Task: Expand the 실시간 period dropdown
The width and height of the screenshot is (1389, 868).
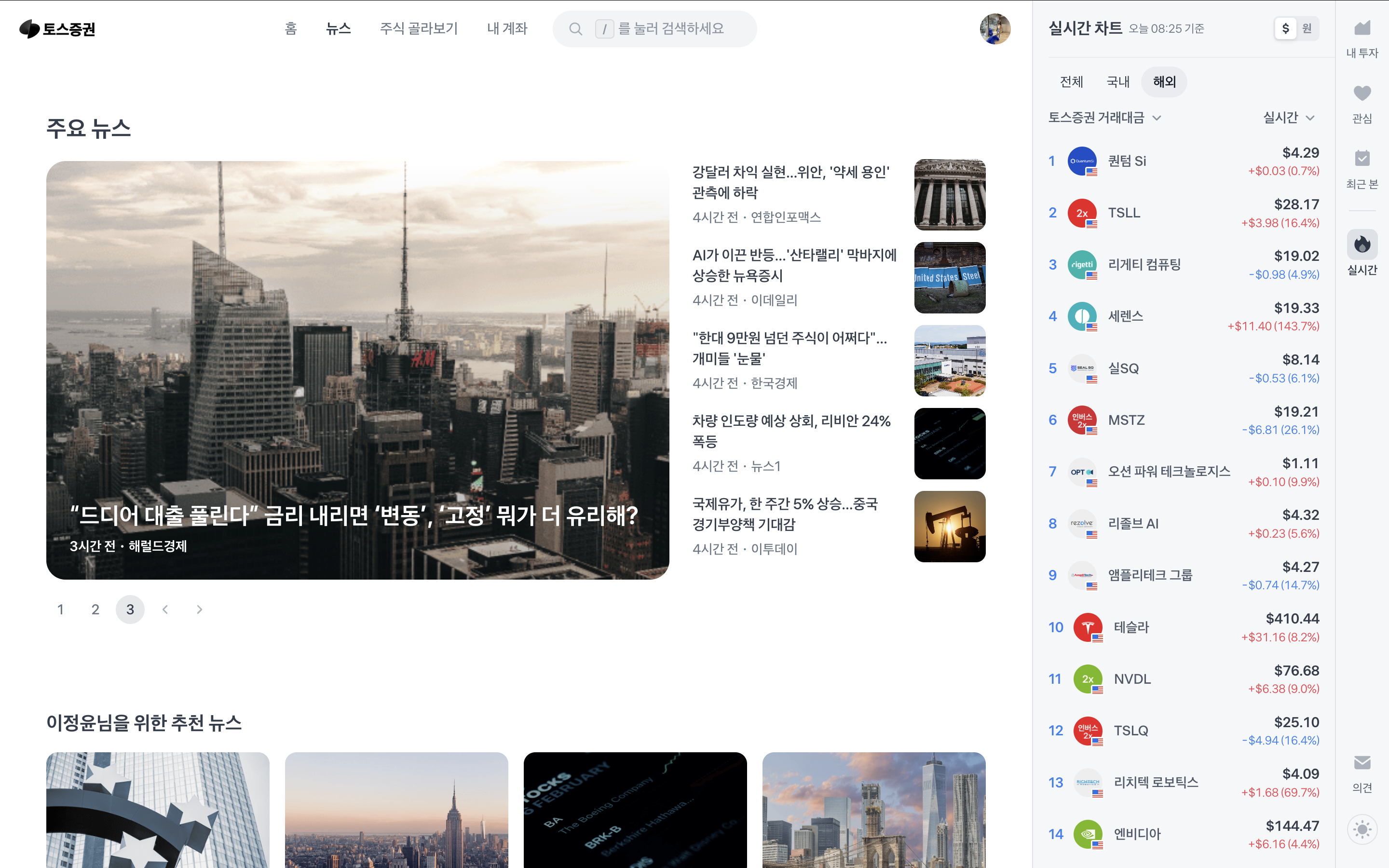Action: tap(1289, 118)
